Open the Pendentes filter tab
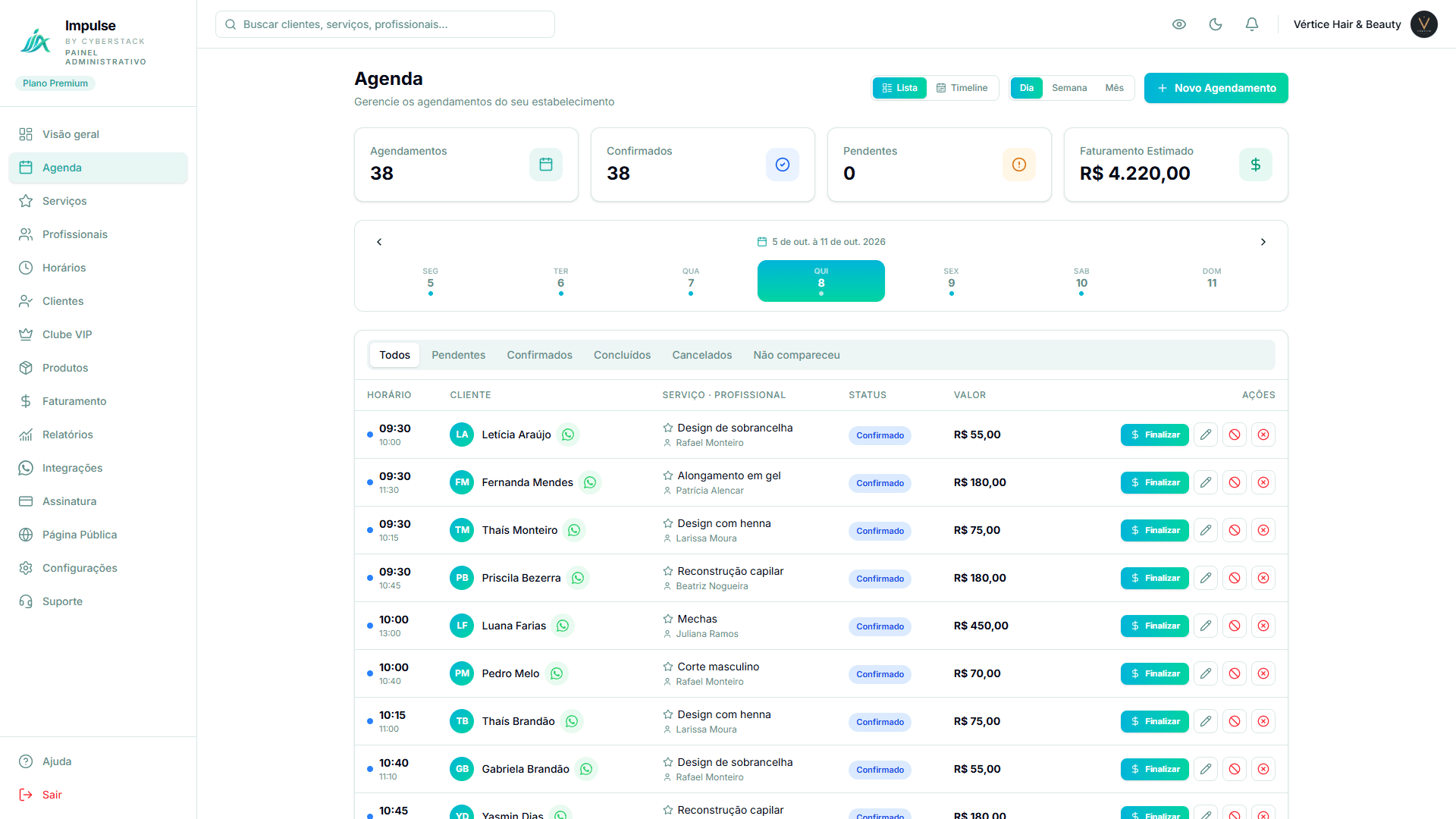 click(x=458, y=355)
